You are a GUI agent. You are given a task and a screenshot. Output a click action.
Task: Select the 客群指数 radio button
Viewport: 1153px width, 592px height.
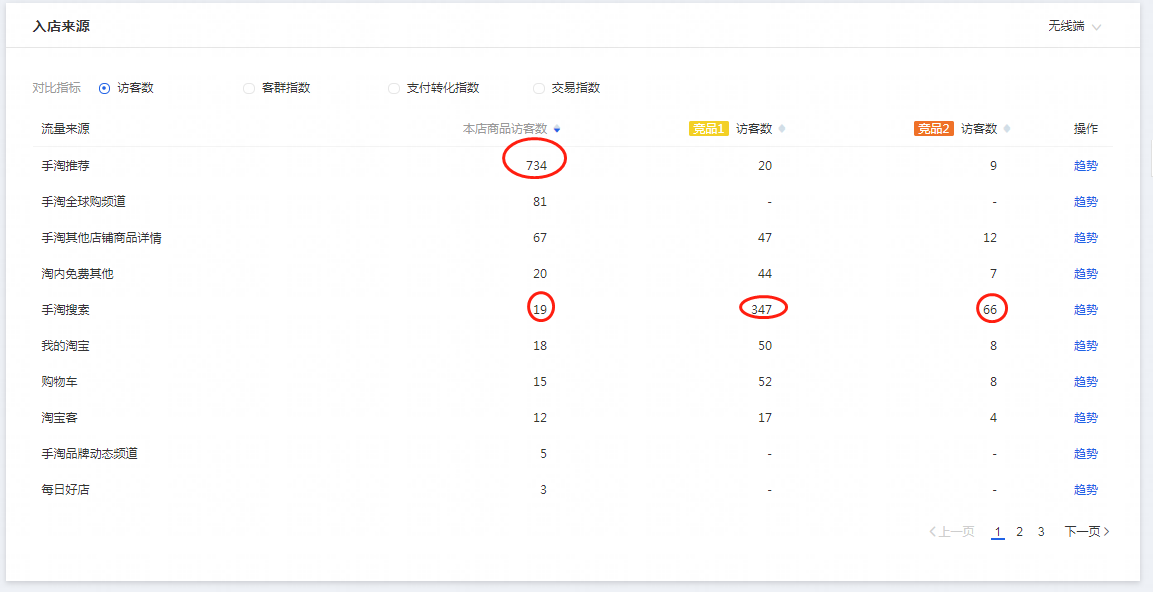click(x=249, y=88)
